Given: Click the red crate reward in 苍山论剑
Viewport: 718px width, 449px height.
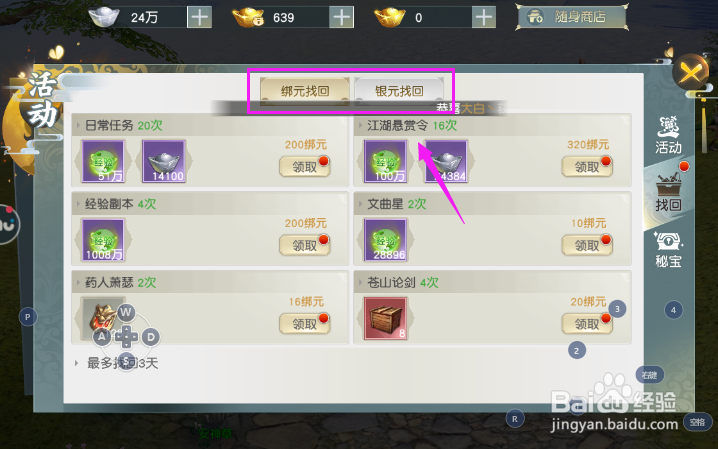Looking at the screenshot, I should [385, 318].
